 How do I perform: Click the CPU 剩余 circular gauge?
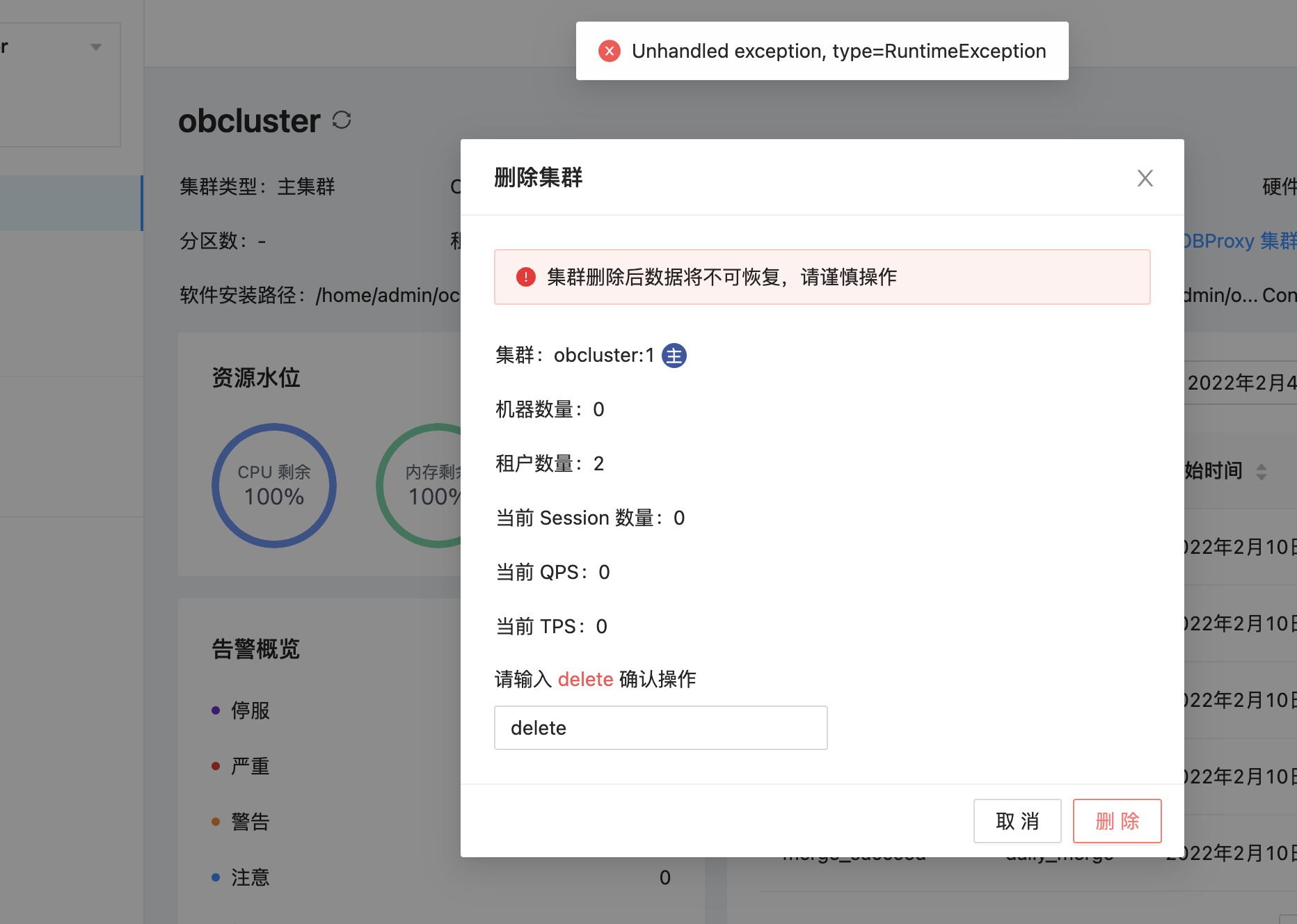point(273,486)
